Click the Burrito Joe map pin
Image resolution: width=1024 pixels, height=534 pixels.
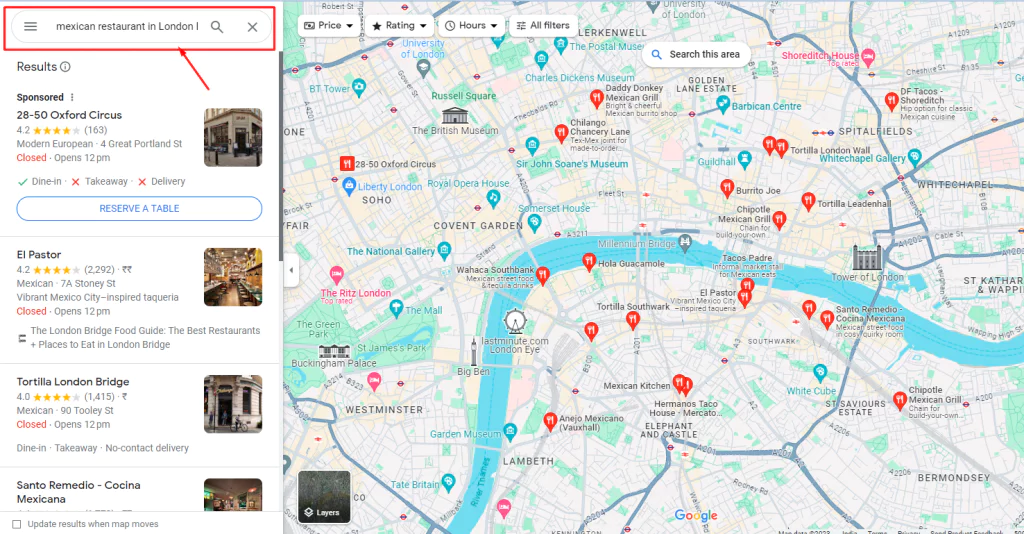[x=726, y=189]
